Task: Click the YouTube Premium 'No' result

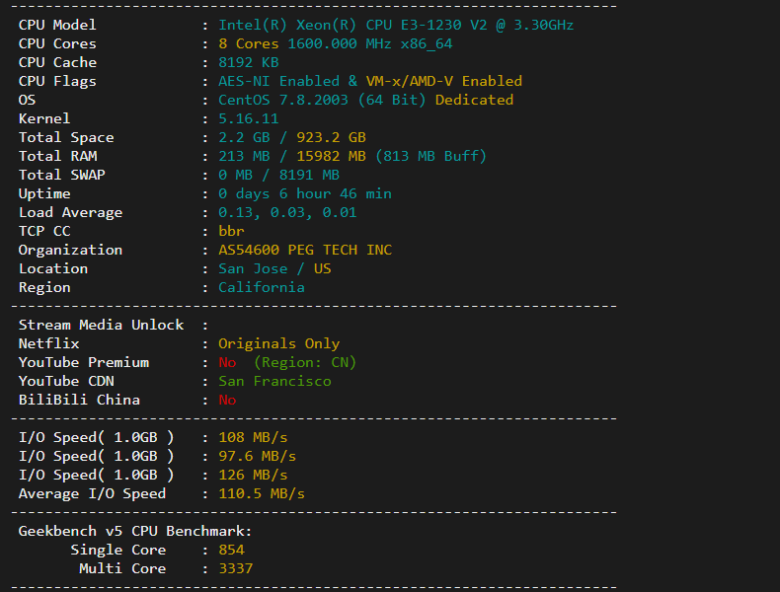Action: (x=227, y=363)
